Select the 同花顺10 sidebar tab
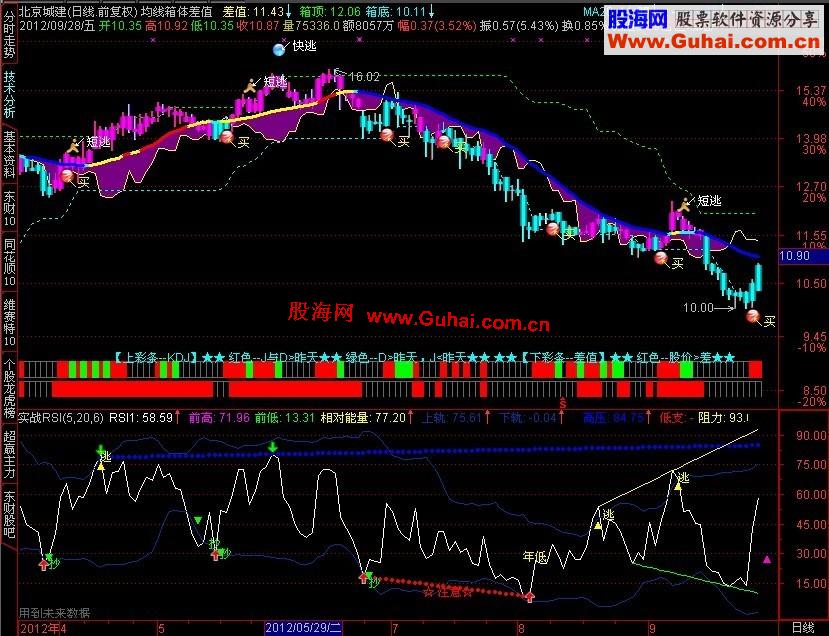 click(9, 263)
